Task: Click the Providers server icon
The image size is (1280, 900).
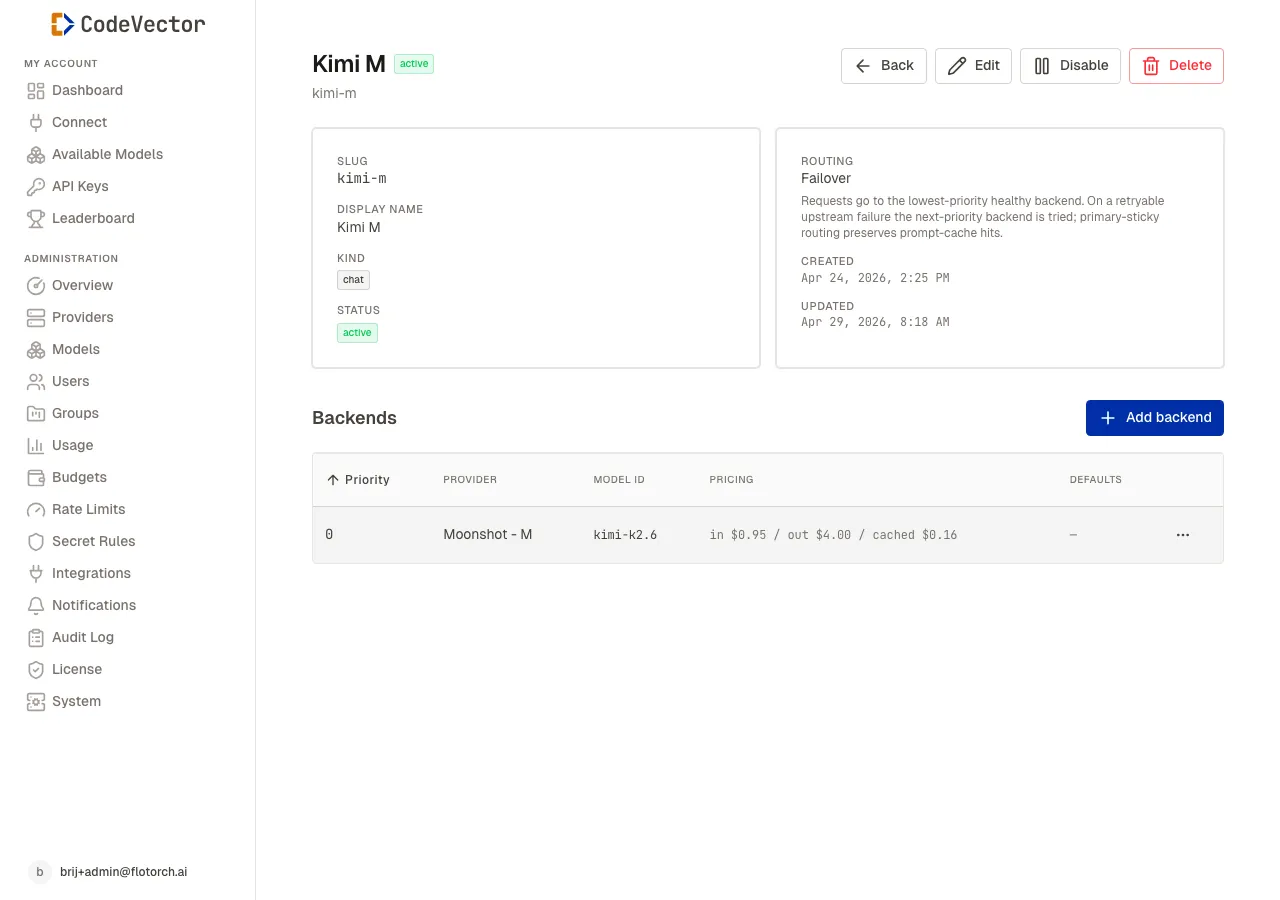Action: click(x=36, y=317)
